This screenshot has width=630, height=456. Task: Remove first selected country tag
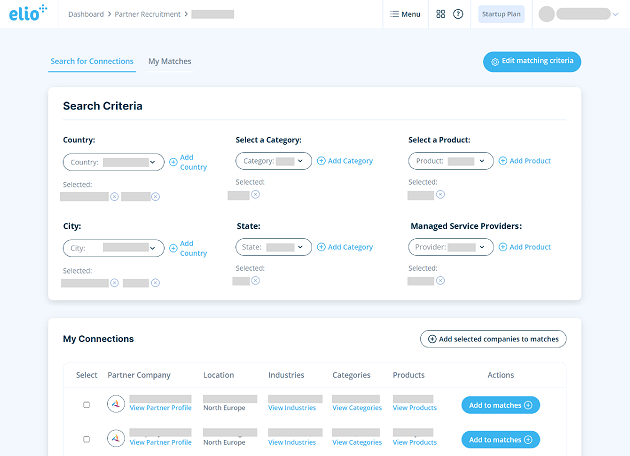[x=115, y=196]
